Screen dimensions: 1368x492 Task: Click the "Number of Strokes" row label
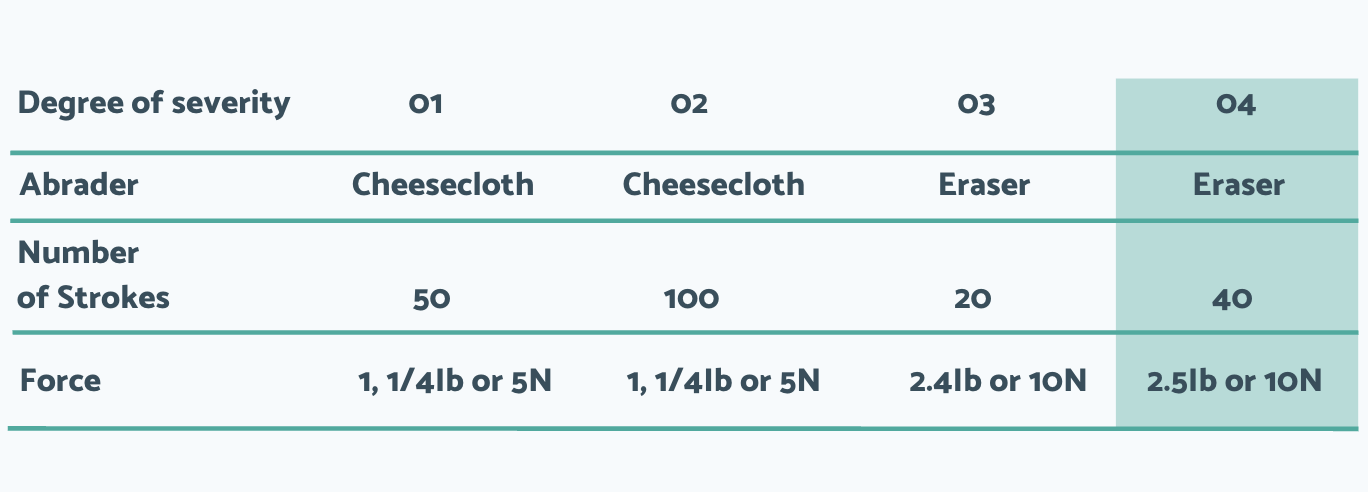[93, 275]
